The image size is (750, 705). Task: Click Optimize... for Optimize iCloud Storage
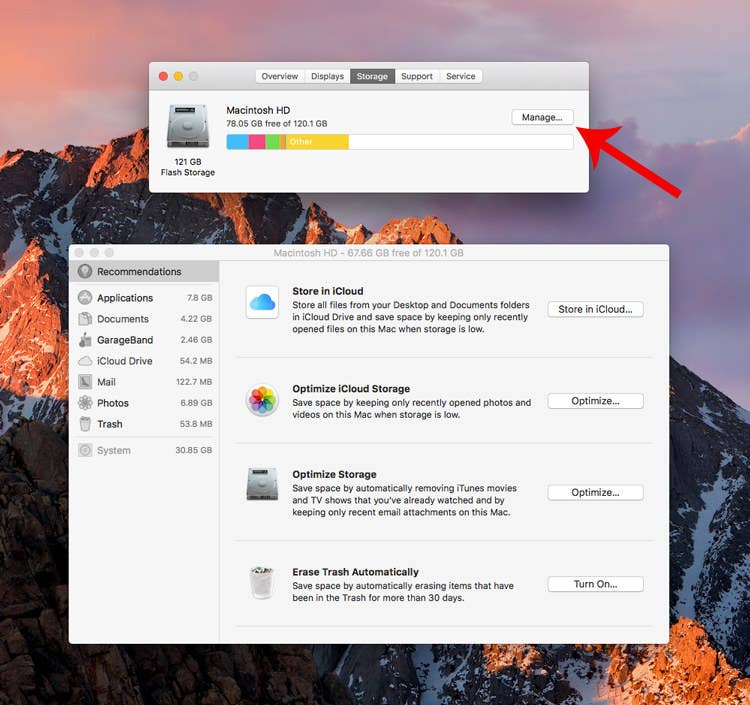pyautogui.click(x=595, y=401)
